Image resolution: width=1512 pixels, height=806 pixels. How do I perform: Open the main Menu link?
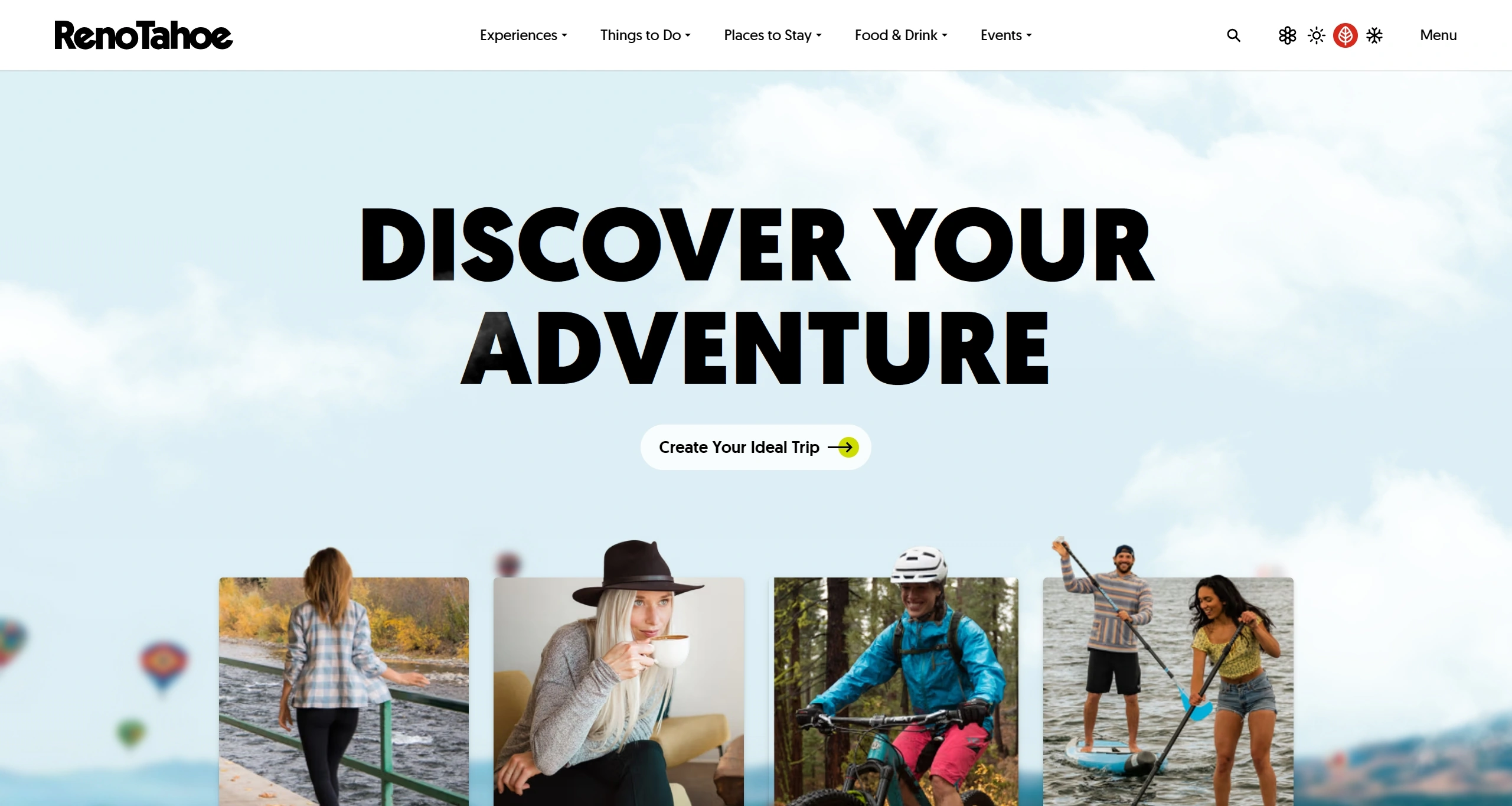coord(1438,35)
